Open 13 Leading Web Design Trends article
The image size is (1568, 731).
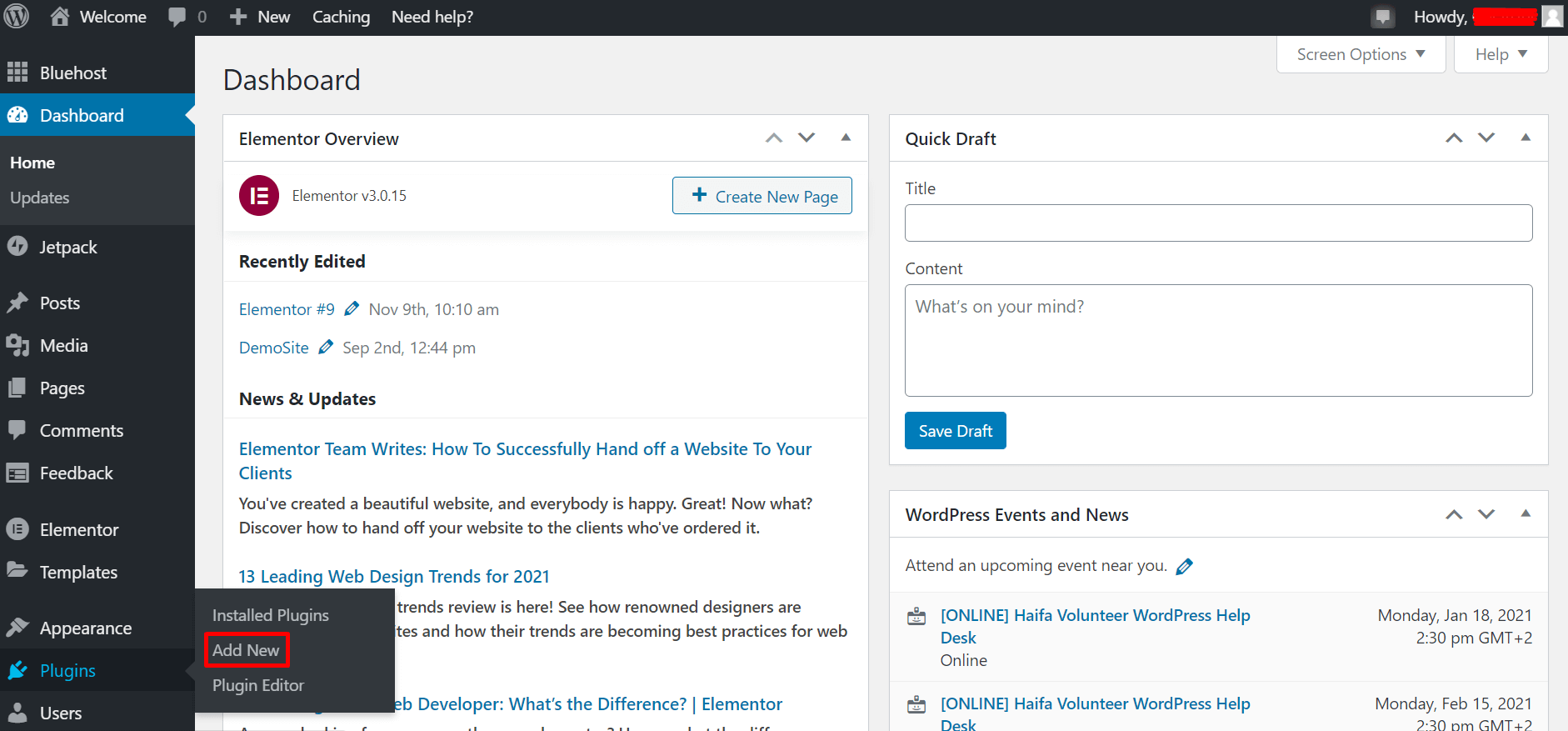click(x=394, y=577)
